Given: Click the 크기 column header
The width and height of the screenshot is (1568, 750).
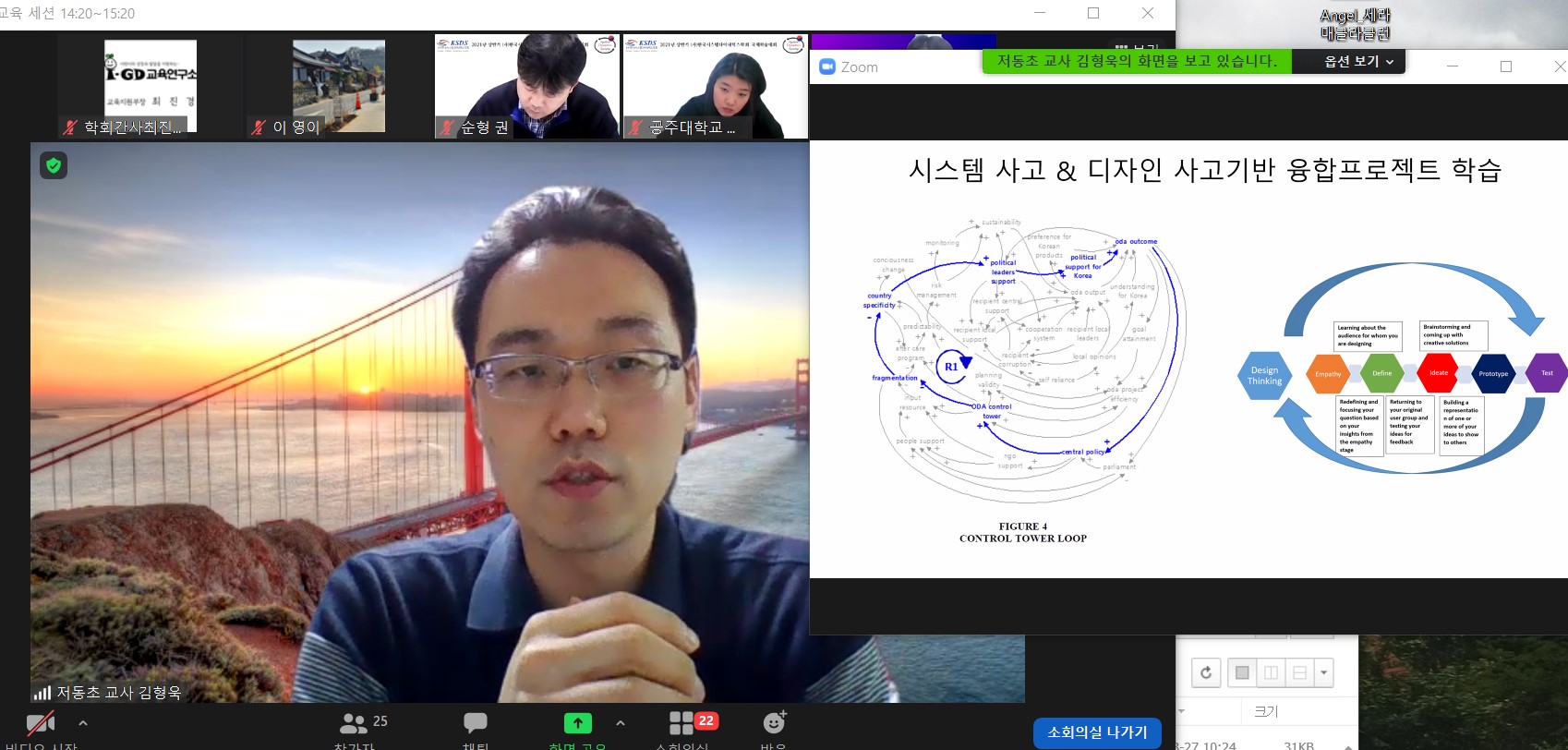Looking at the screenshot, I should 1266,711.
